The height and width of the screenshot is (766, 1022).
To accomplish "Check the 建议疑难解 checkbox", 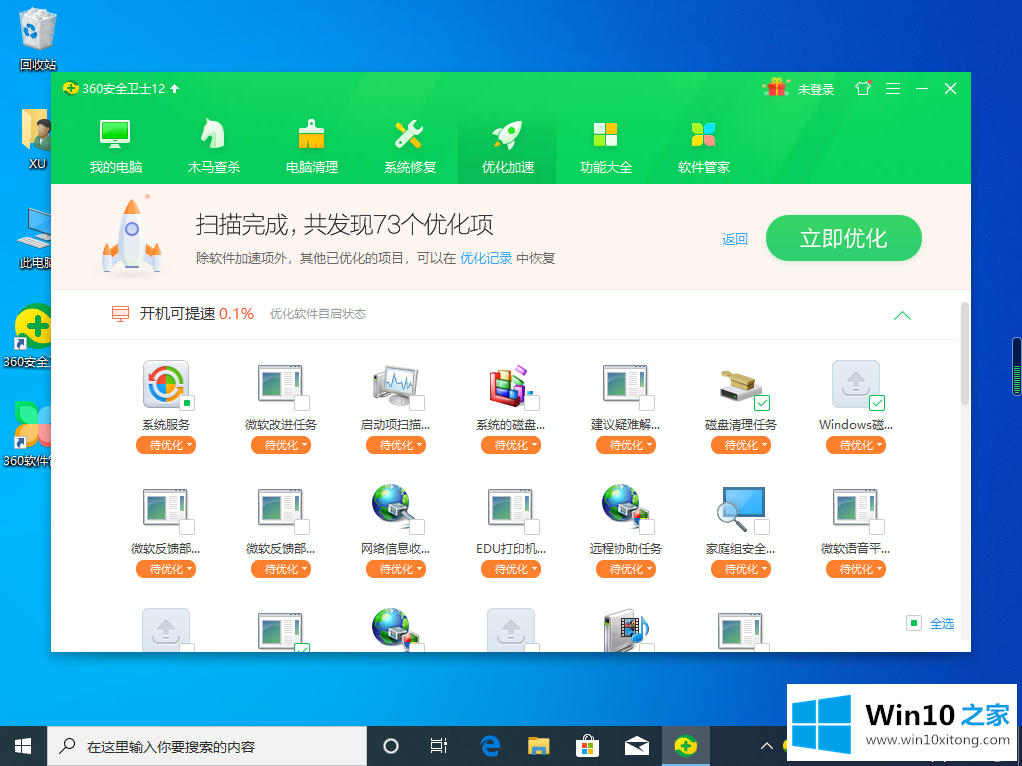I will click(647, 402).
